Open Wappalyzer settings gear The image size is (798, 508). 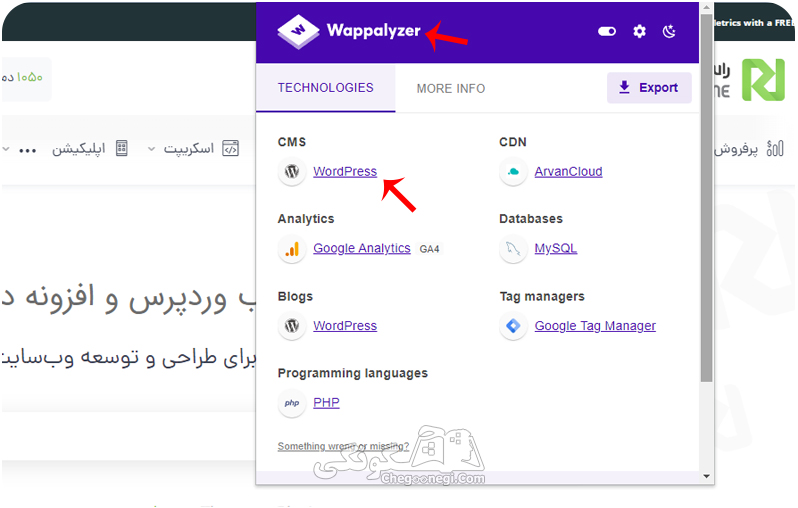[639, 32]
